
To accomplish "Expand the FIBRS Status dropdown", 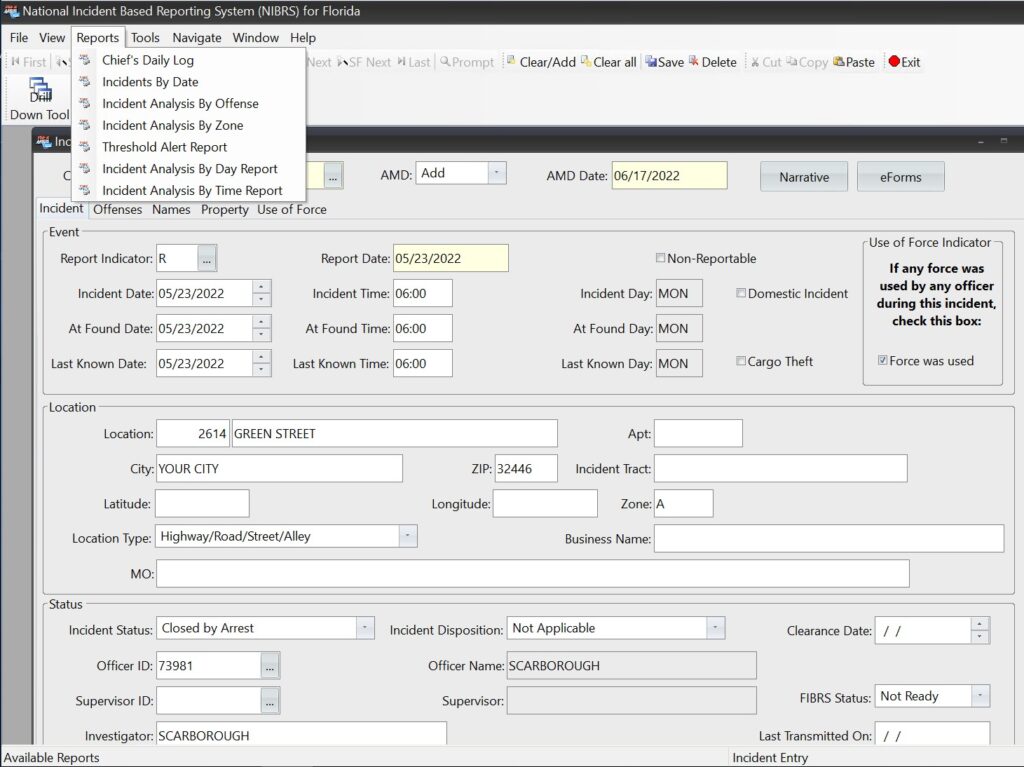I will point(980,696).
